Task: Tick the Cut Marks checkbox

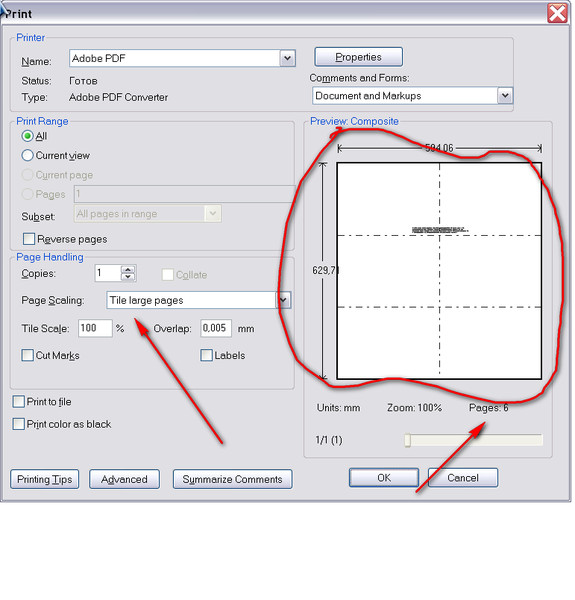Action: click(28, 355)
